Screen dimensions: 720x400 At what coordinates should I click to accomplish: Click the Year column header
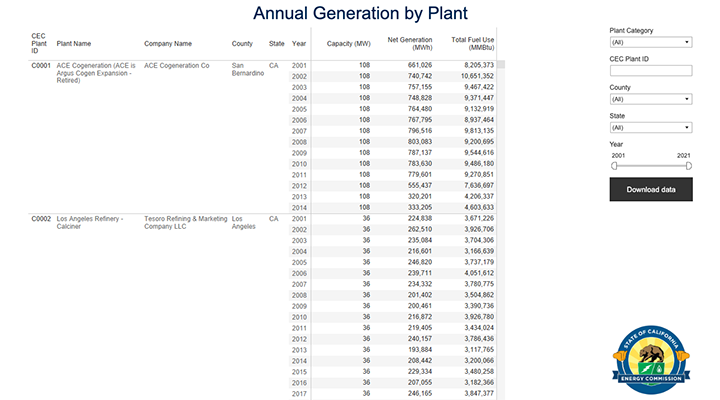299,44
